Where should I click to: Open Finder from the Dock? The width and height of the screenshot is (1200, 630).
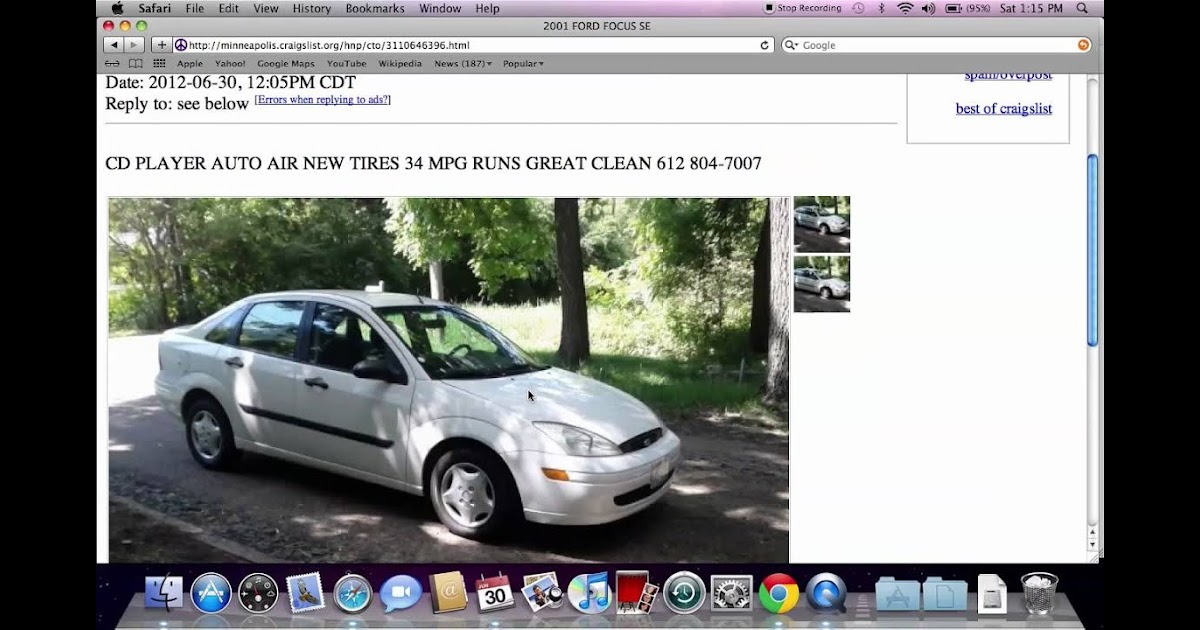pos(164,593)
